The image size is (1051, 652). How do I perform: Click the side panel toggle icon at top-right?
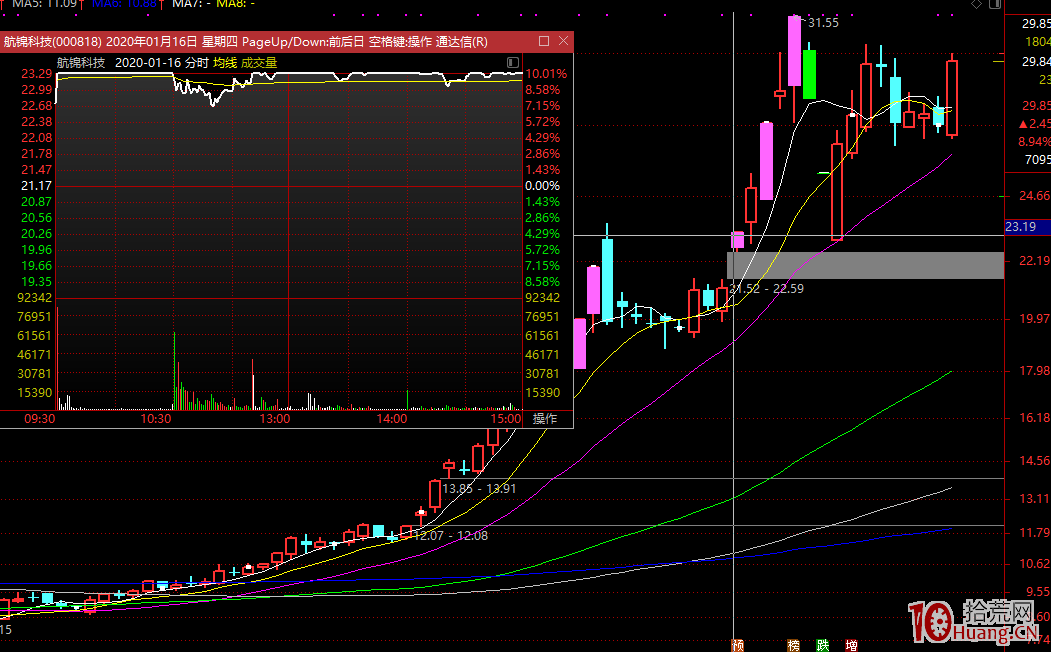(x=996, y=5)
